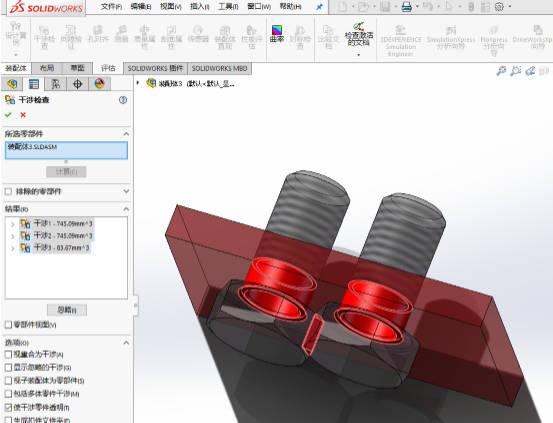Open the DimXpertManager crosshair tab
This screenshot has height=423, width=553.
[x=77, y=84]
